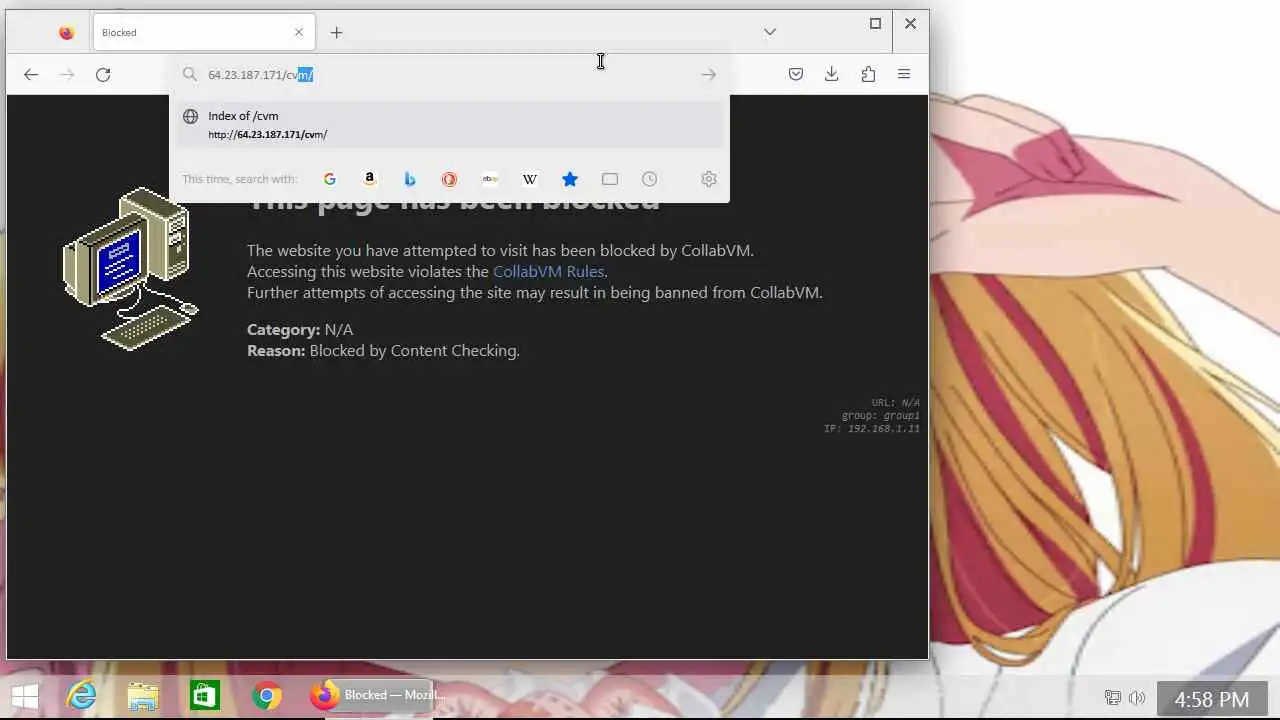Maximize the Firefox window
This screenshot has height=720, width=1280.
[x=875, y=24]
